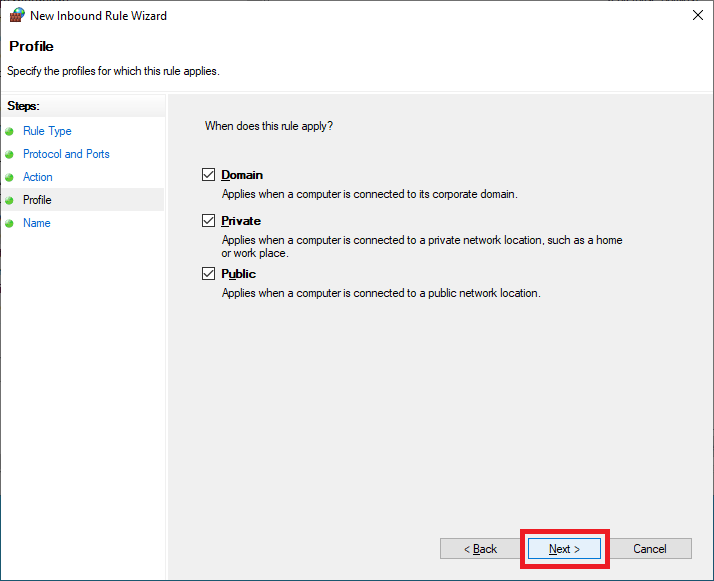Viewport: 714px width, 581px height.
Task: Open the Protocol and Ports step
Action: [66, 154]
